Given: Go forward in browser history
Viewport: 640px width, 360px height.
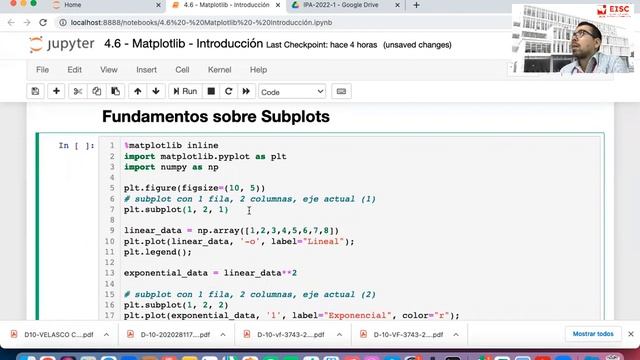Looking at the screenshot, I should coord(27,22).
